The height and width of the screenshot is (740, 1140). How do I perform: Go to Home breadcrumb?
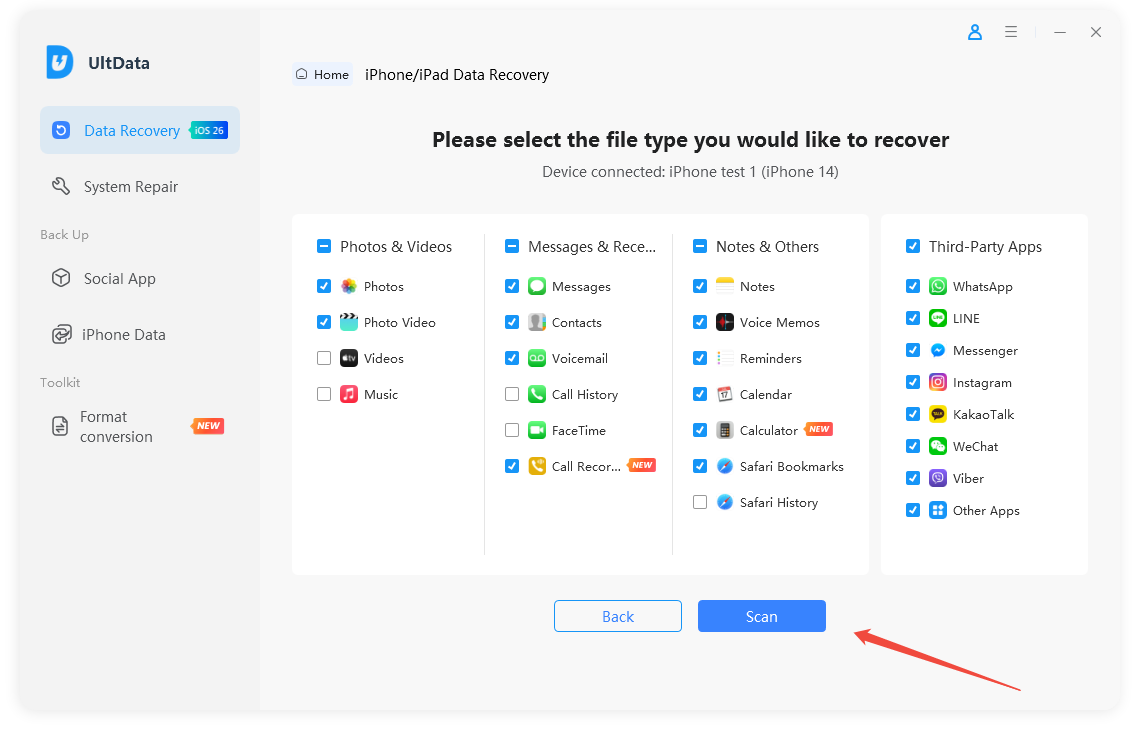323,74
